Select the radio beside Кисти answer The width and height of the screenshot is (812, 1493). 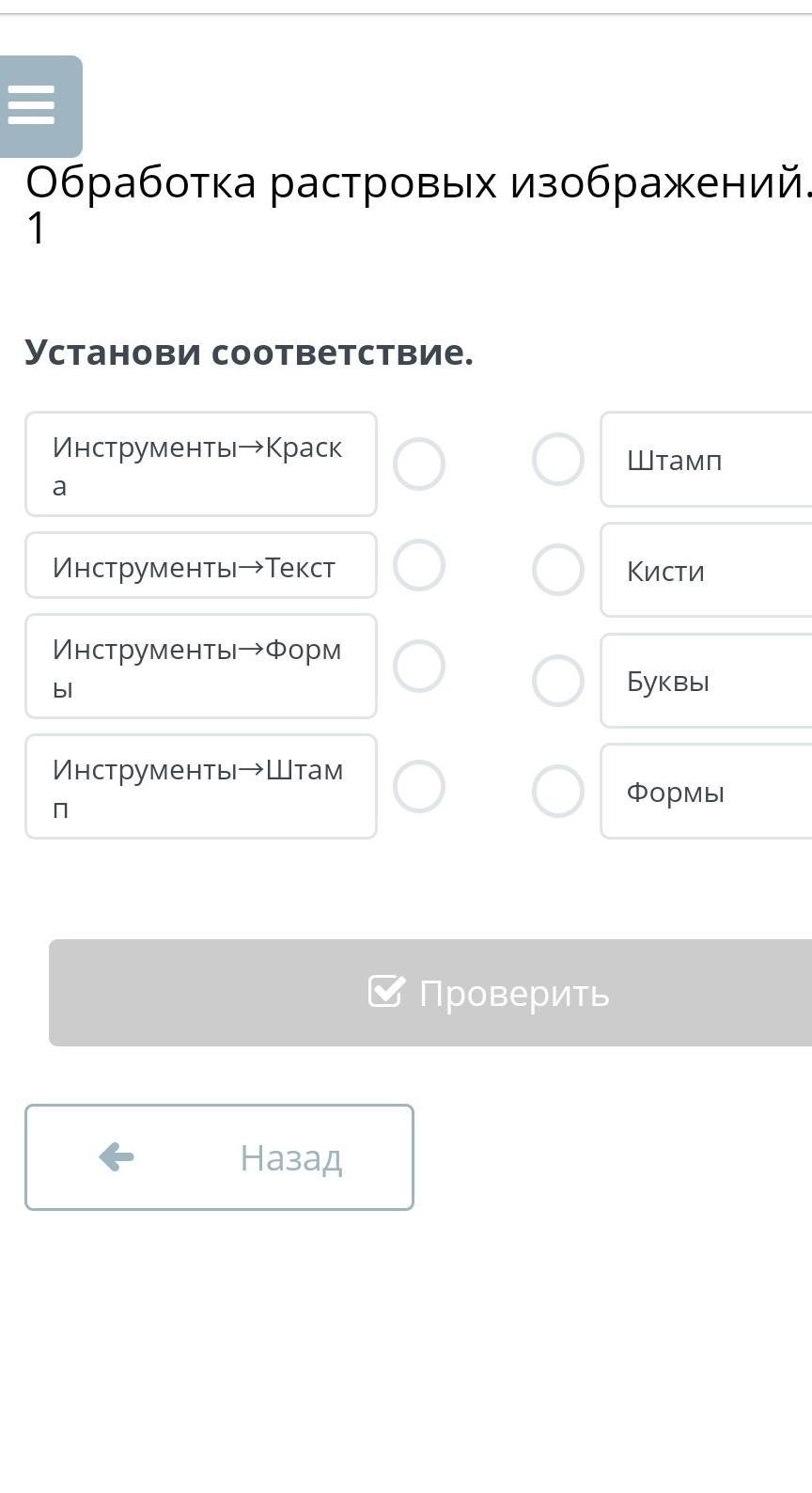click(x=558, y=570)
